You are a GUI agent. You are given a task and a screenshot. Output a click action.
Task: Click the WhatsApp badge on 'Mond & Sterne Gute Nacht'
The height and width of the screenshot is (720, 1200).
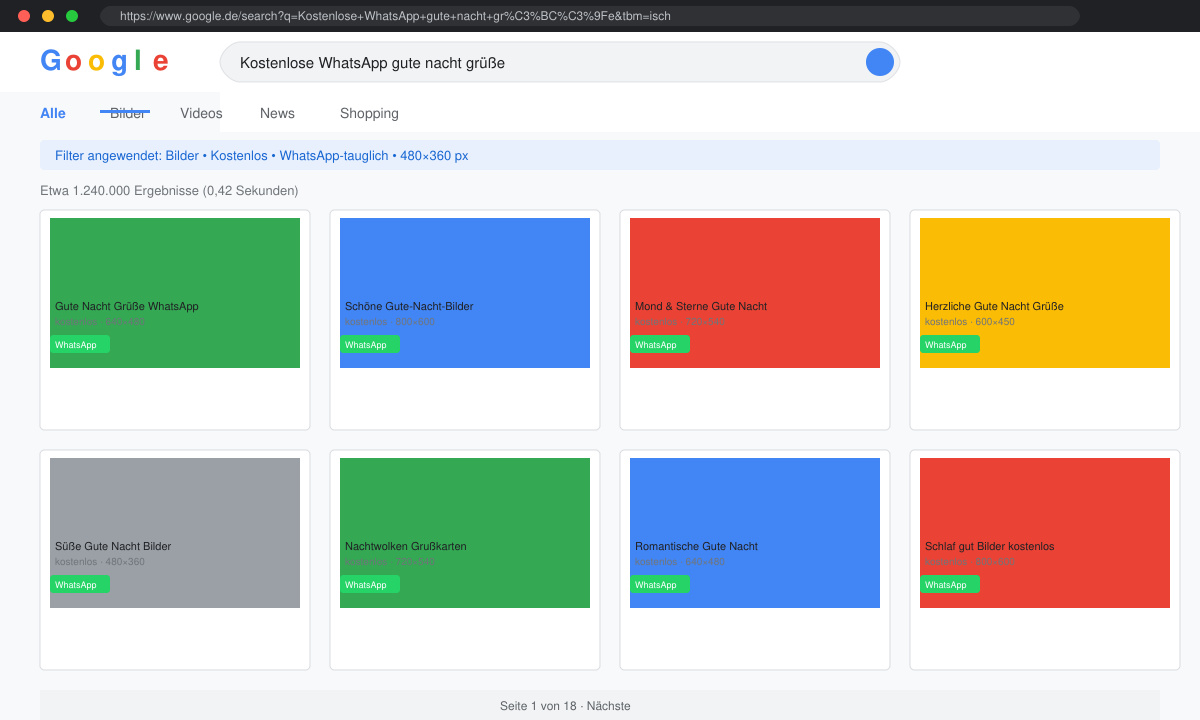660,344
